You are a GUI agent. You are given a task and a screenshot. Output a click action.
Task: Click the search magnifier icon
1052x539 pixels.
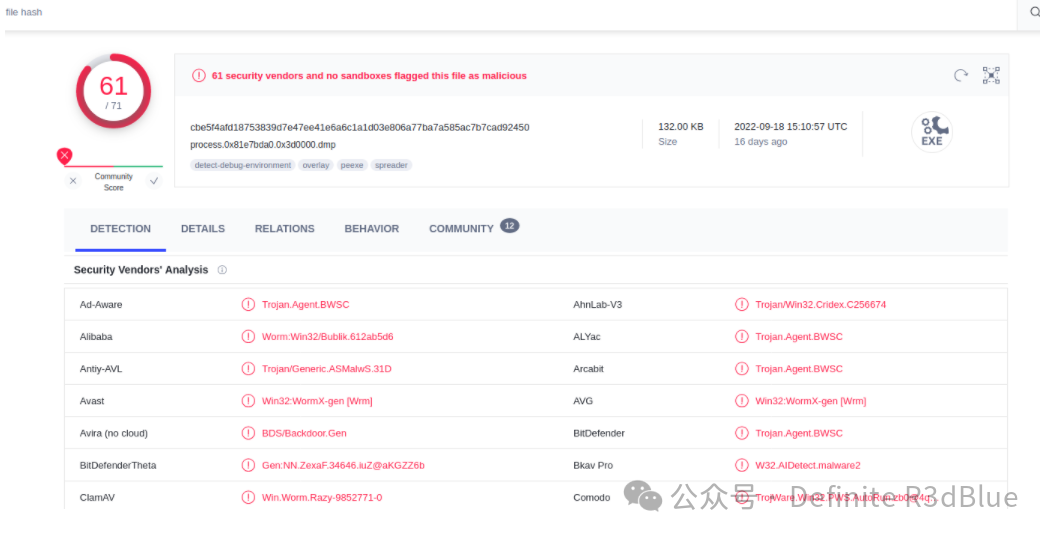click(1035, 12)
